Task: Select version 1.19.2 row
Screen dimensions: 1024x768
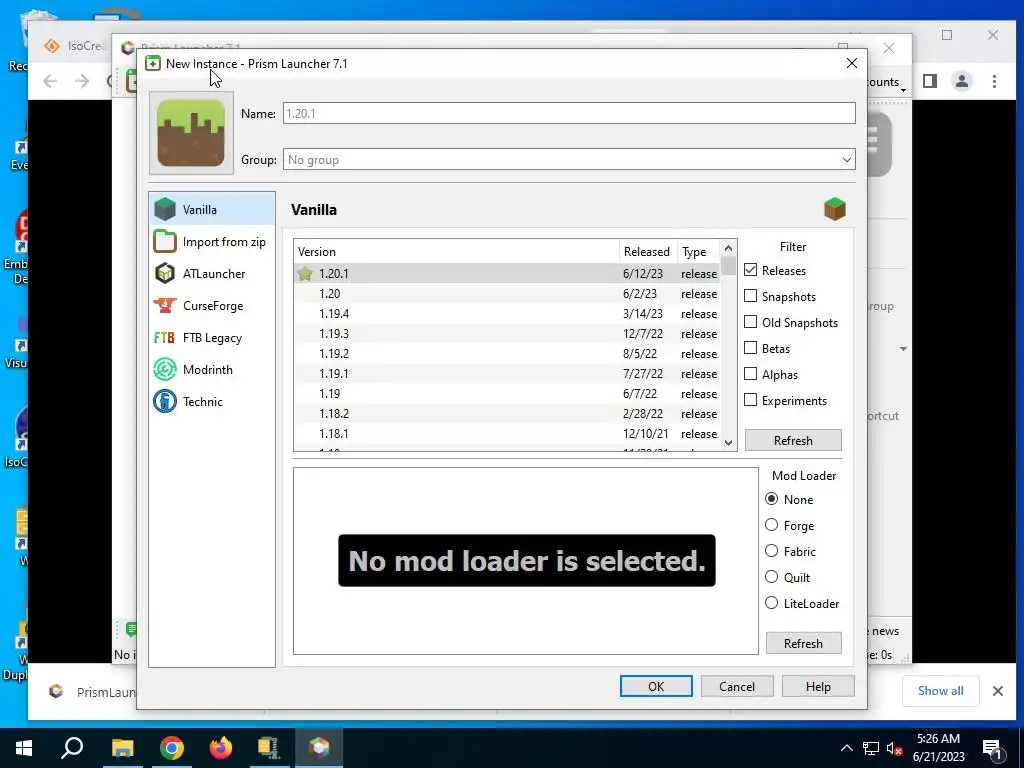Action: [507, 354]
